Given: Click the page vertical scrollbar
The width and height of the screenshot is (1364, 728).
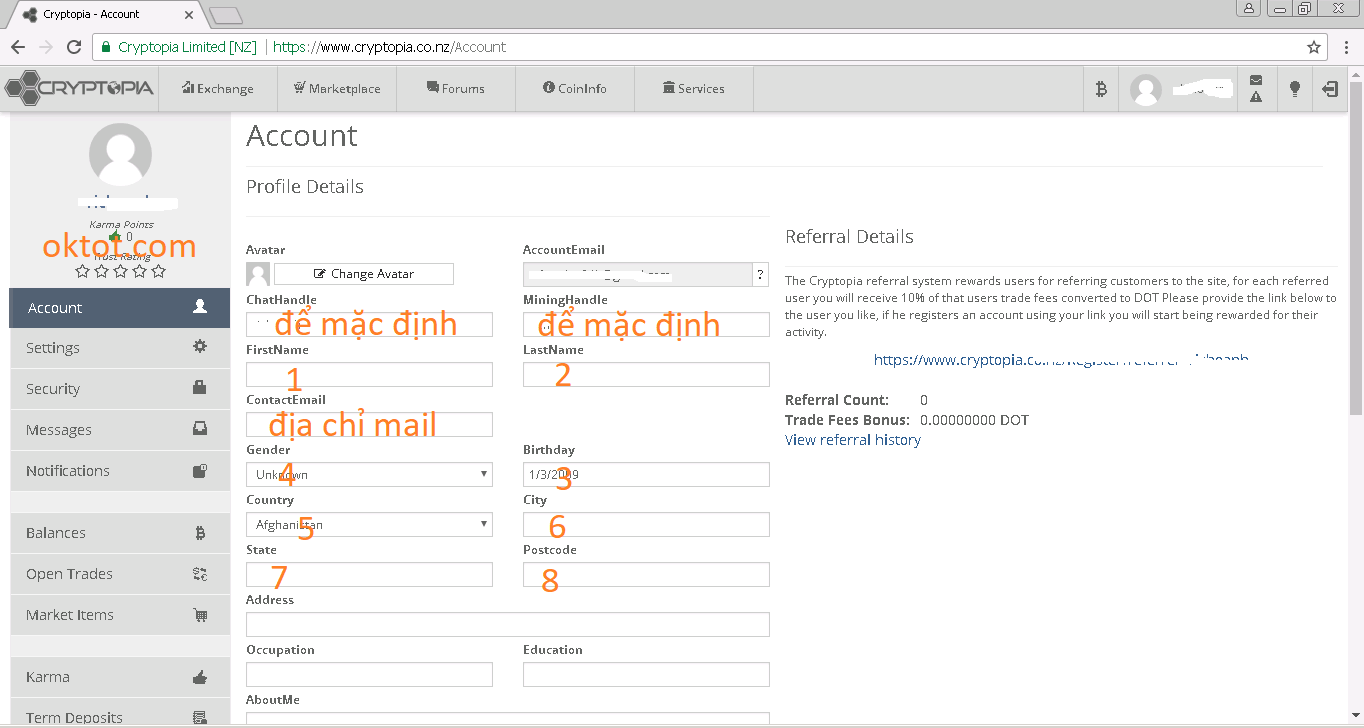Looking at the screenshot, I should [x=1355, y=300].
